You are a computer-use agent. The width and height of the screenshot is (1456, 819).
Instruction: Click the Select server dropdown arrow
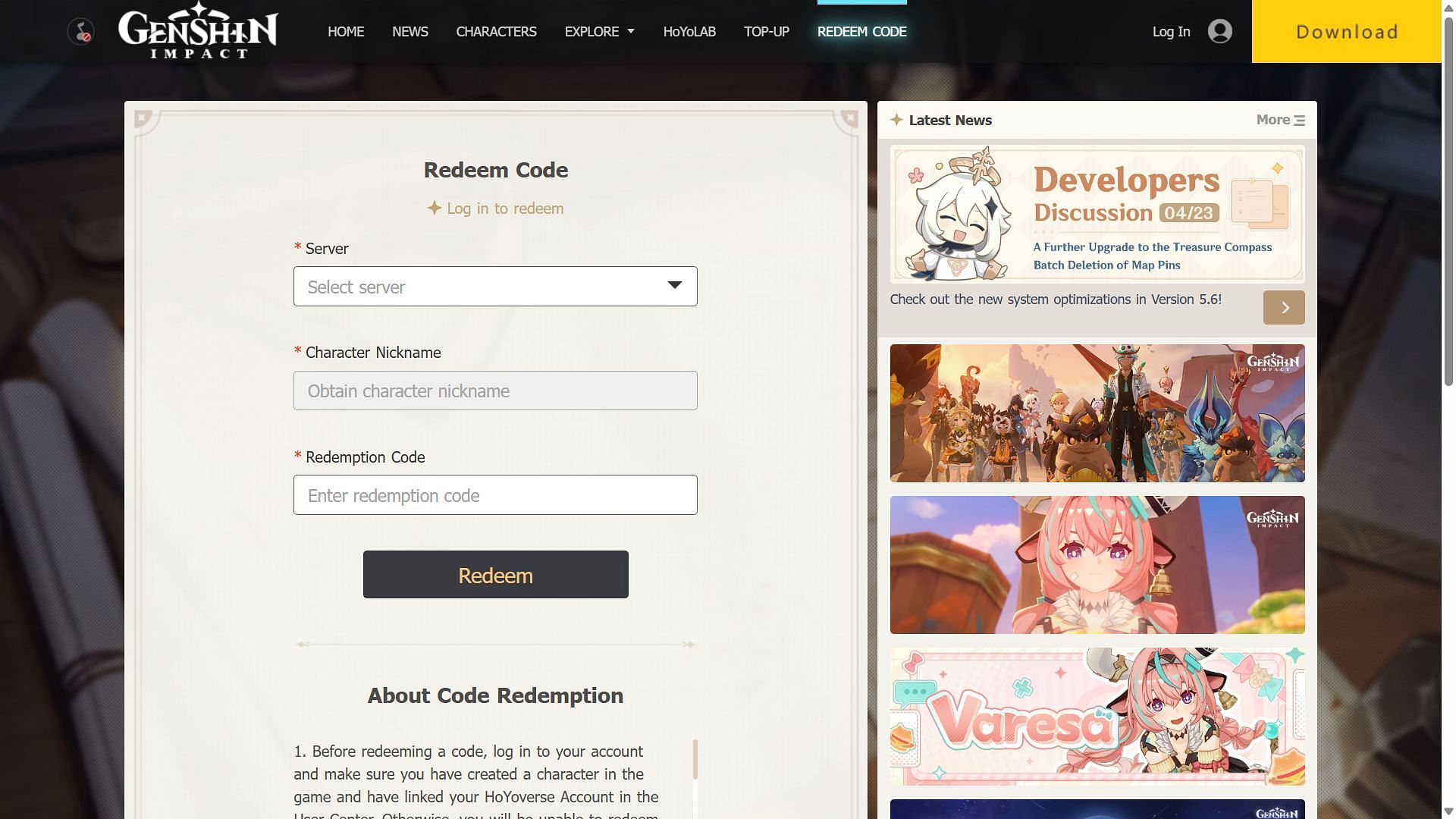[x=674, y=285]
